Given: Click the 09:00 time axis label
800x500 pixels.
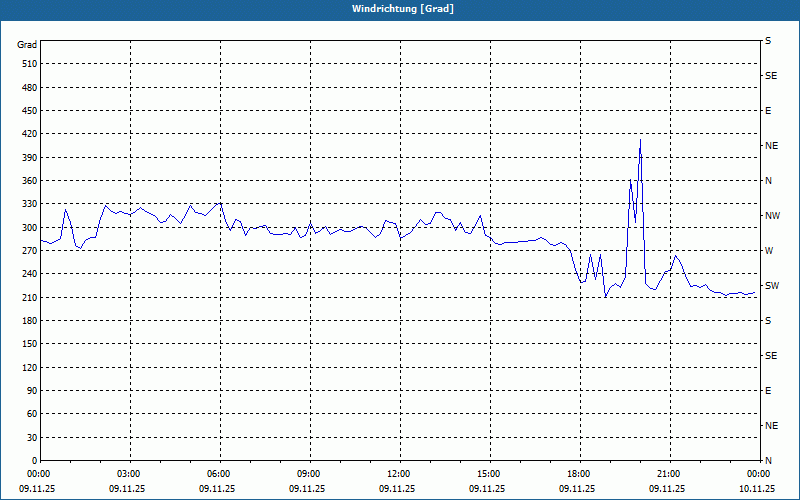Looking at the screenshot, I should coord(310,474).
